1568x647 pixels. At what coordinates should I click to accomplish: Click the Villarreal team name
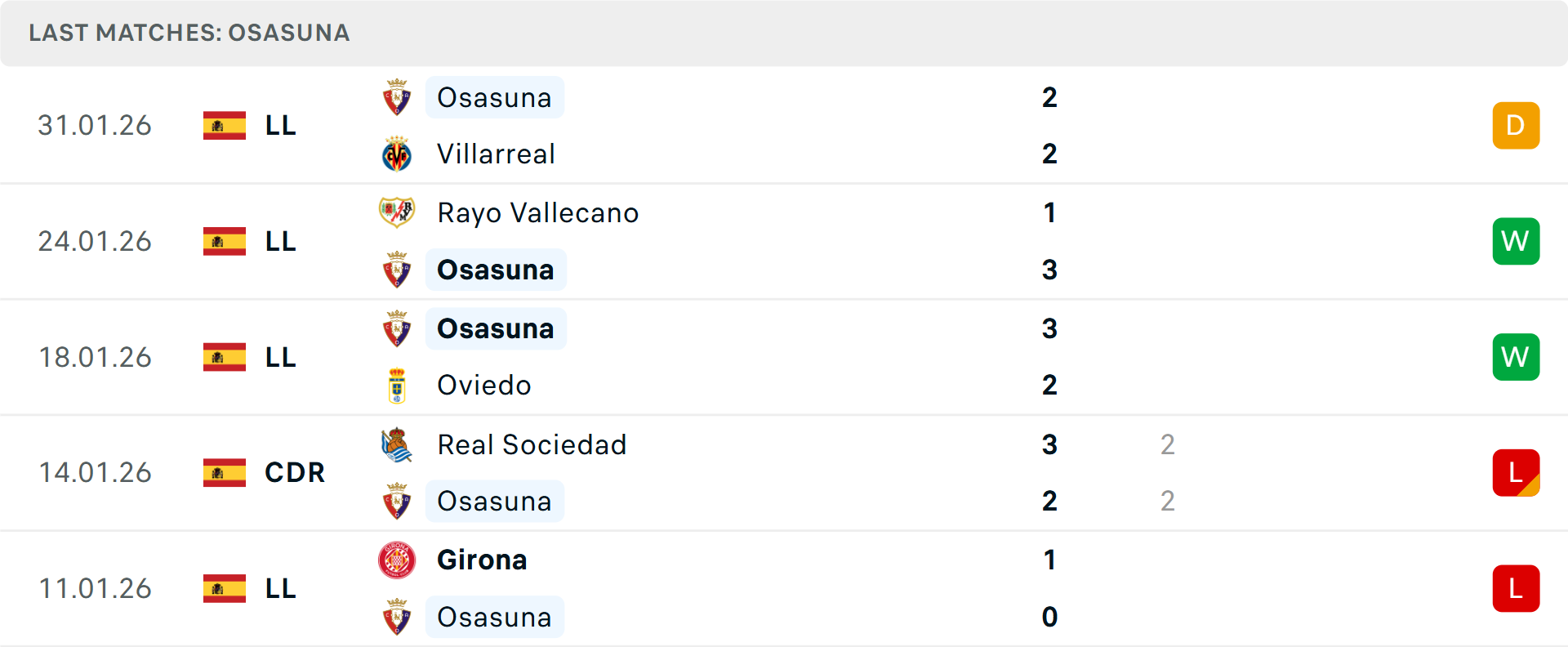click(496, 154)
